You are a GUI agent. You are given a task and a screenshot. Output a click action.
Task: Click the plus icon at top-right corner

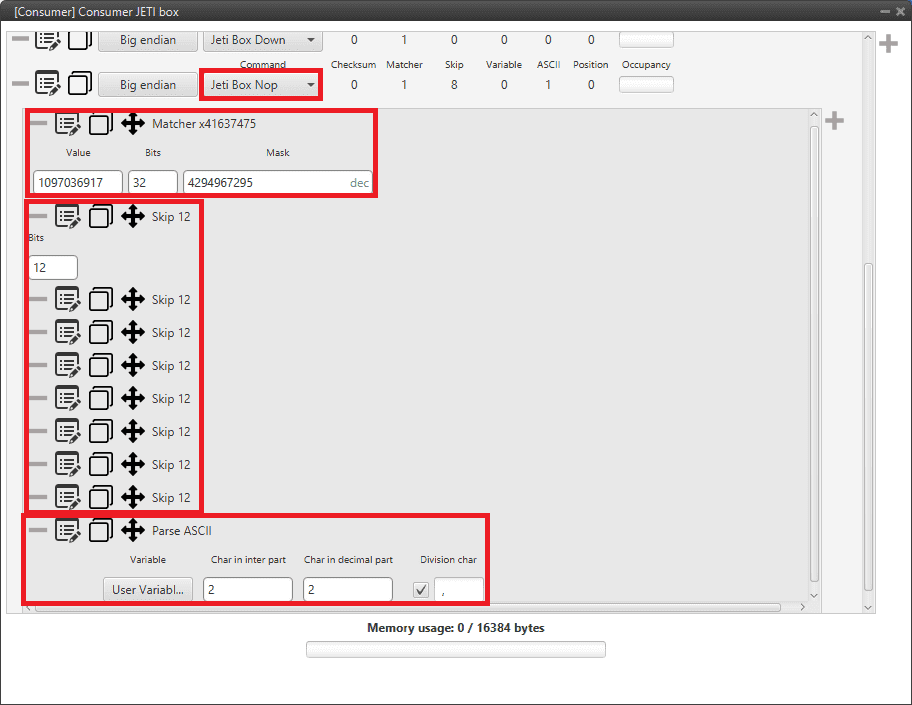(887, 44)
